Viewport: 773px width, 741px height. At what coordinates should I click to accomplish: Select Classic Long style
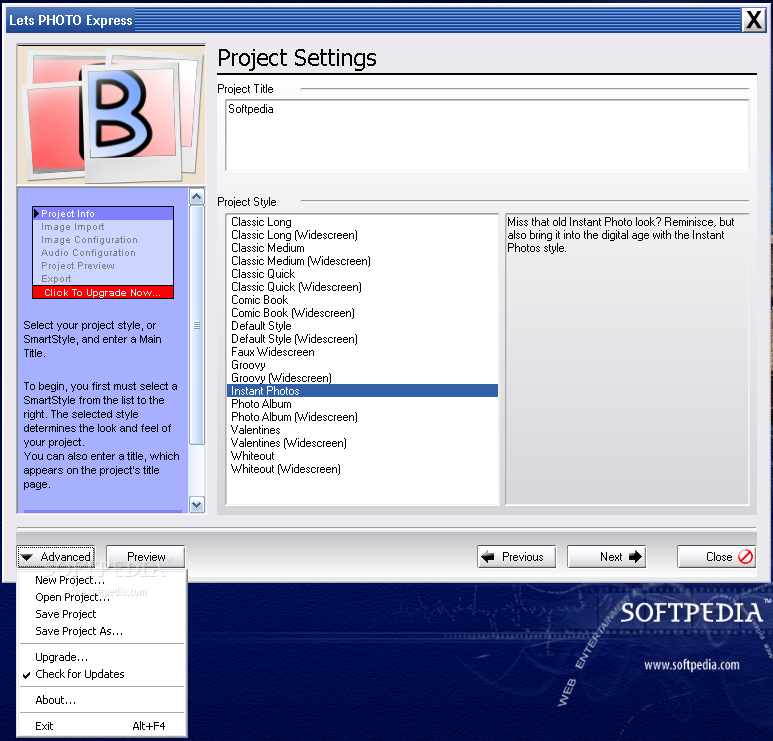(x=362, y=222)
